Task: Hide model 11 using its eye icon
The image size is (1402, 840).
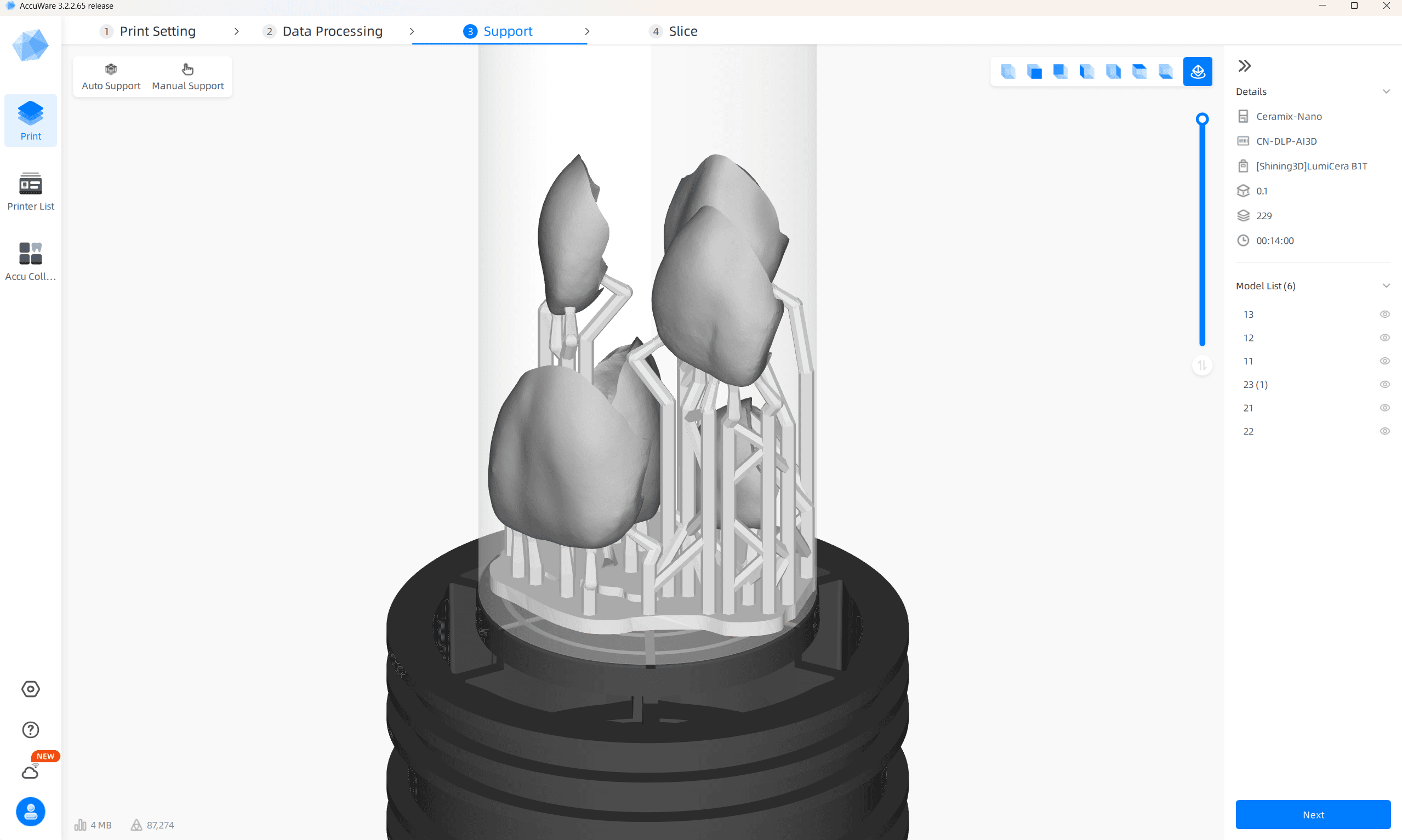Action: point(1384,361)
